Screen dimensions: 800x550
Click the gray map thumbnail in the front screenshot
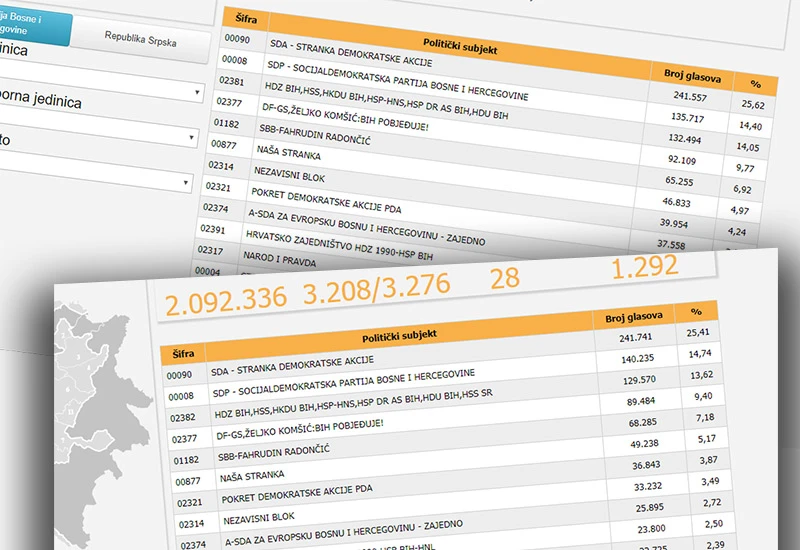click(x=102, y=423)
